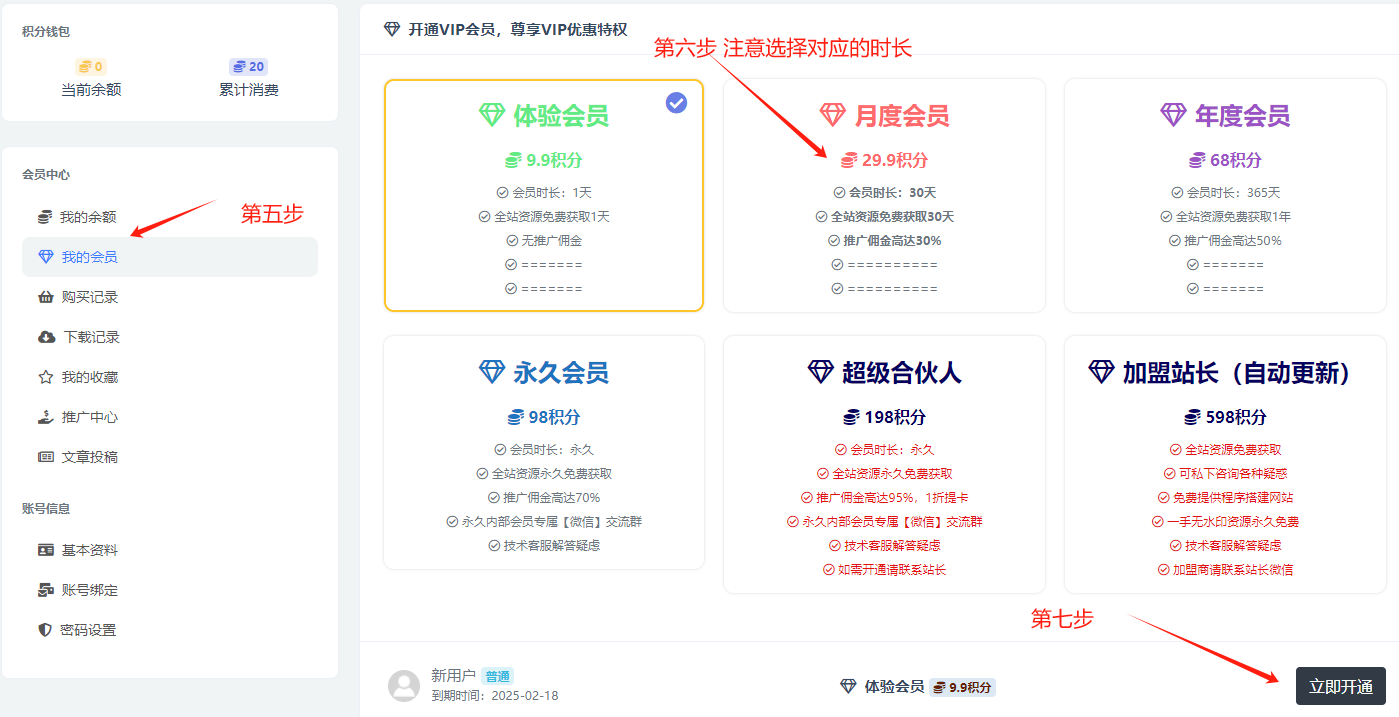Screen dimensions: 1399x717
Task: Click the hand icon beside 推广中心
Action: coord(45,417)
